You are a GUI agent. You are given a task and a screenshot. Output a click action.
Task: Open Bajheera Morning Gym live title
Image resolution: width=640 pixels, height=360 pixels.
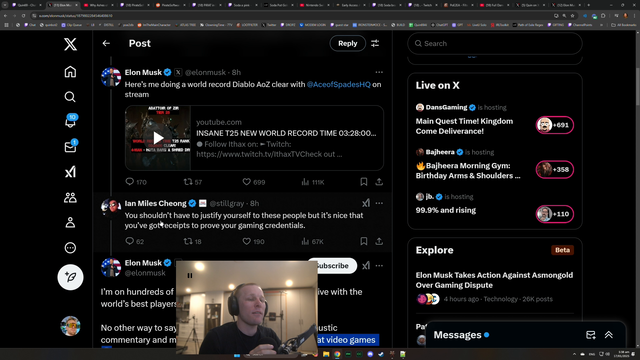[468, 171]
